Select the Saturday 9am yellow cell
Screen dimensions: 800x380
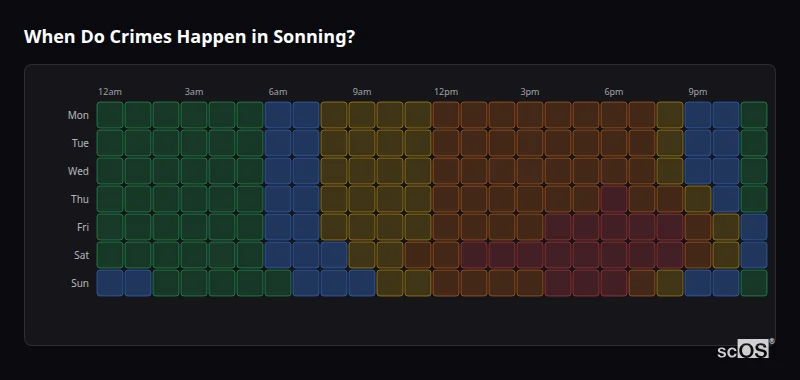pos(362,255)
